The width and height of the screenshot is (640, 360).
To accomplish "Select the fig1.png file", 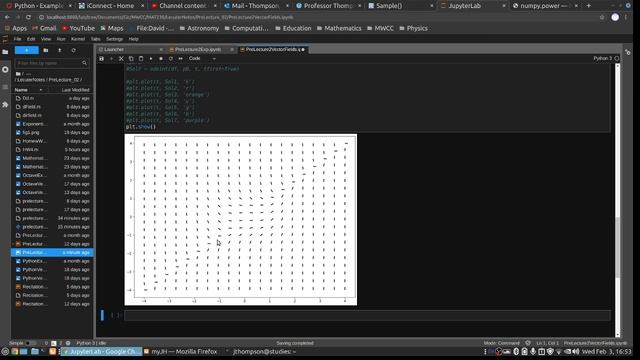I will coord(52,132).
